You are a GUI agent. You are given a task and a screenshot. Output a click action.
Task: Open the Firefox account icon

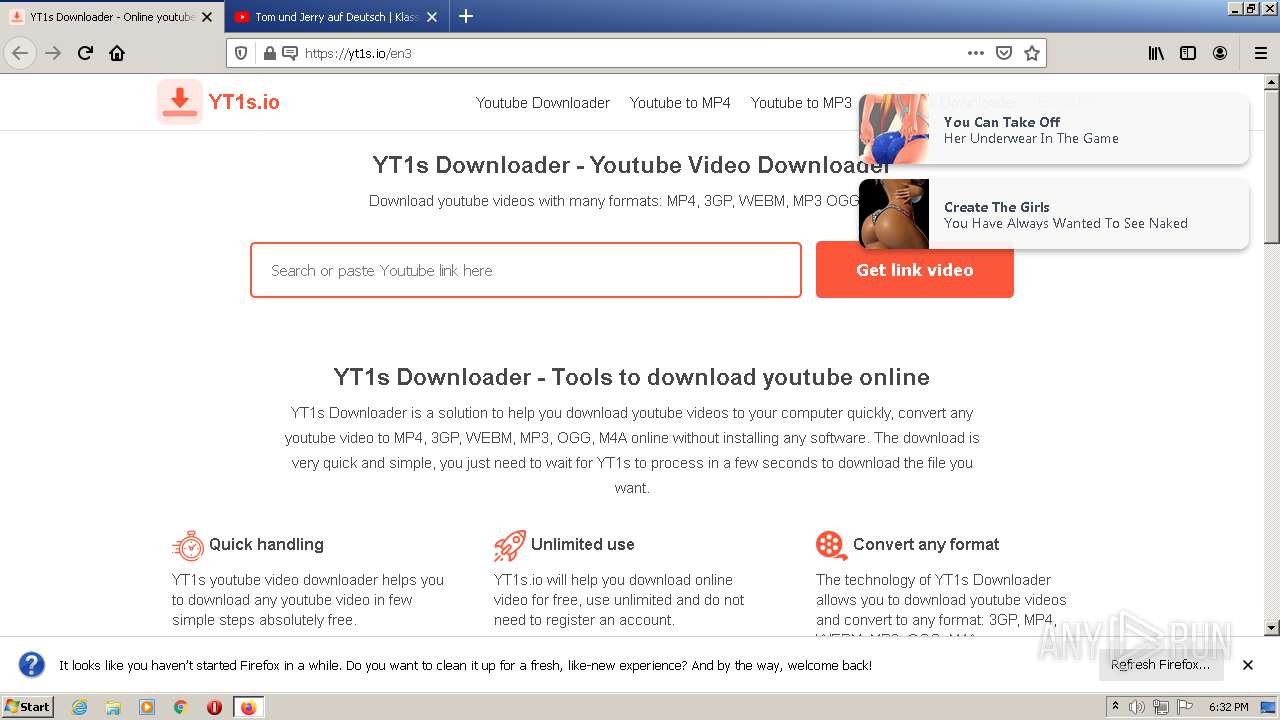point(1220,53)
